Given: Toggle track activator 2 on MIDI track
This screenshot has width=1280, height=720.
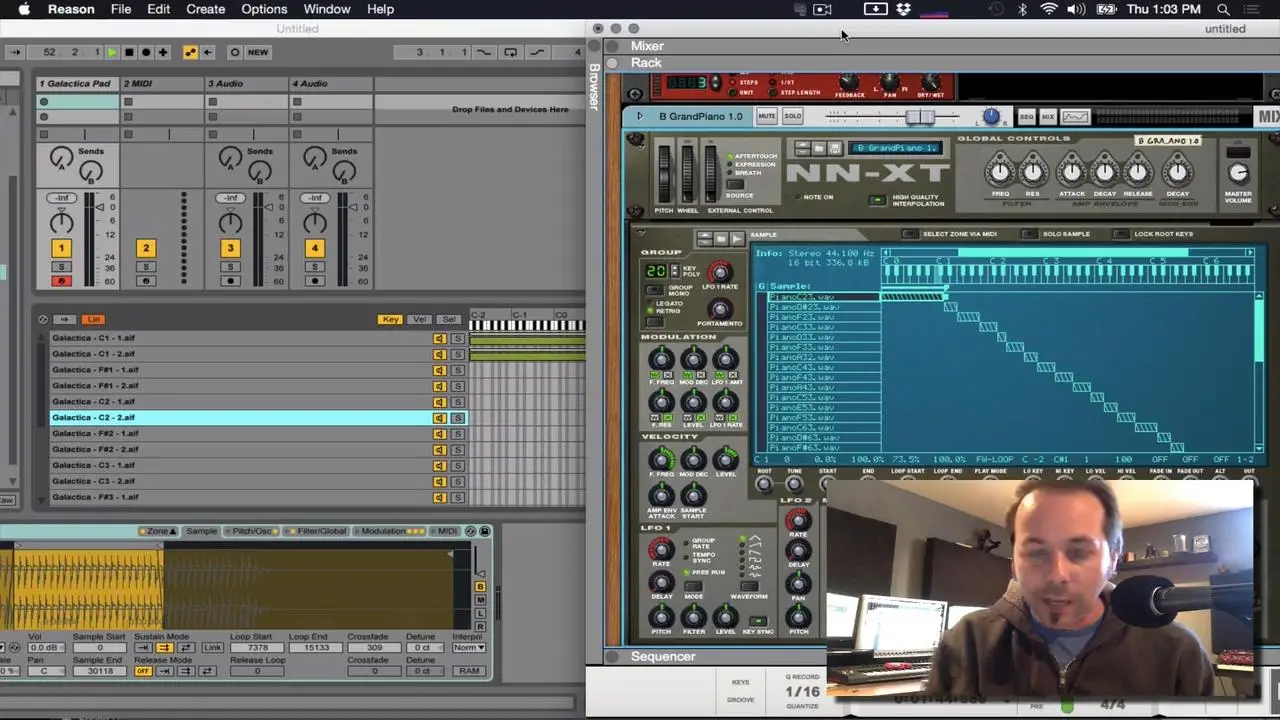Looking at the screenshot, I should pyautogui.click(x=145, y=248).
